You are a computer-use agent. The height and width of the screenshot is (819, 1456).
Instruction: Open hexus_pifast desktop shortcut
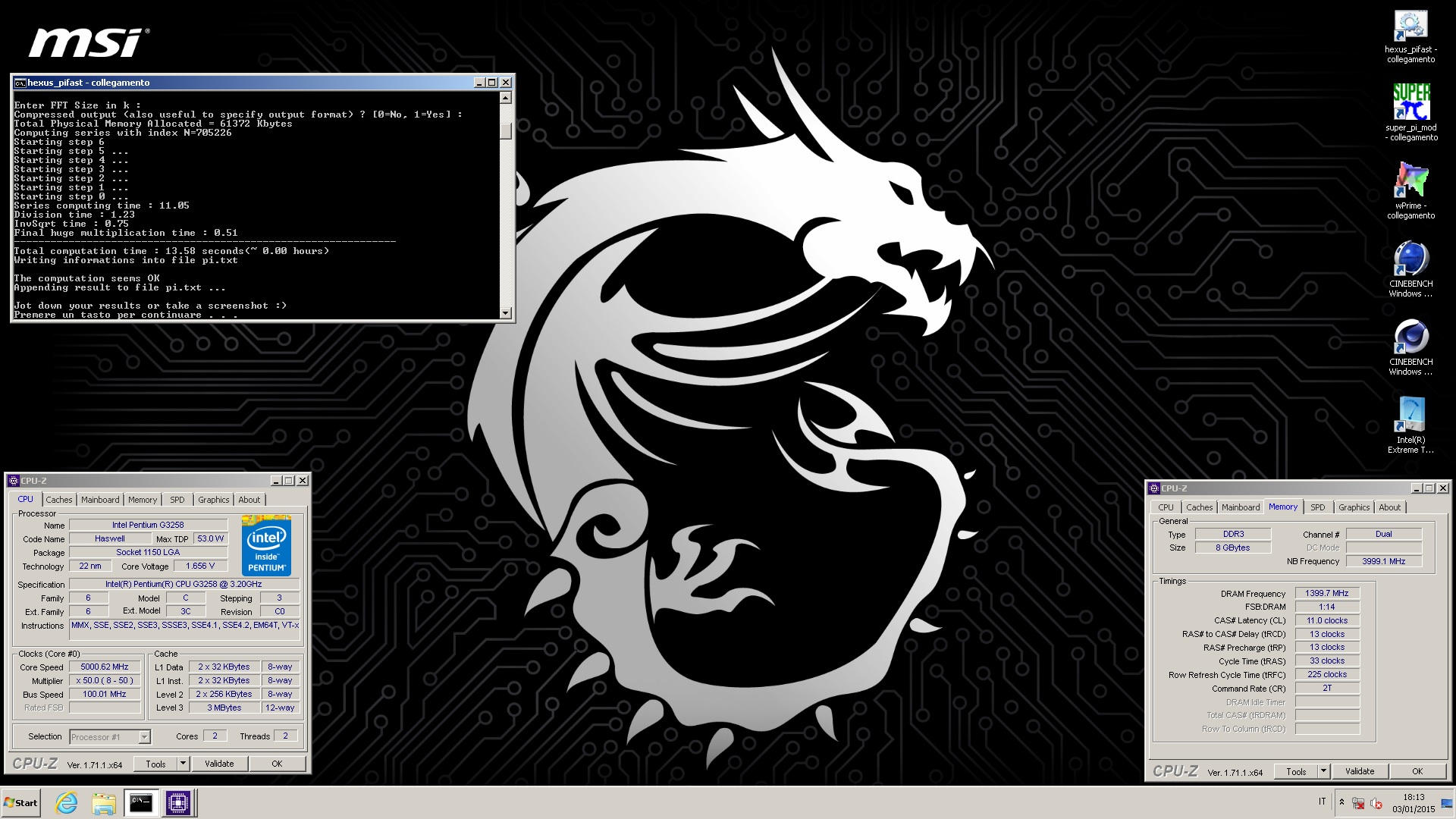click(x=1410, y=36)
